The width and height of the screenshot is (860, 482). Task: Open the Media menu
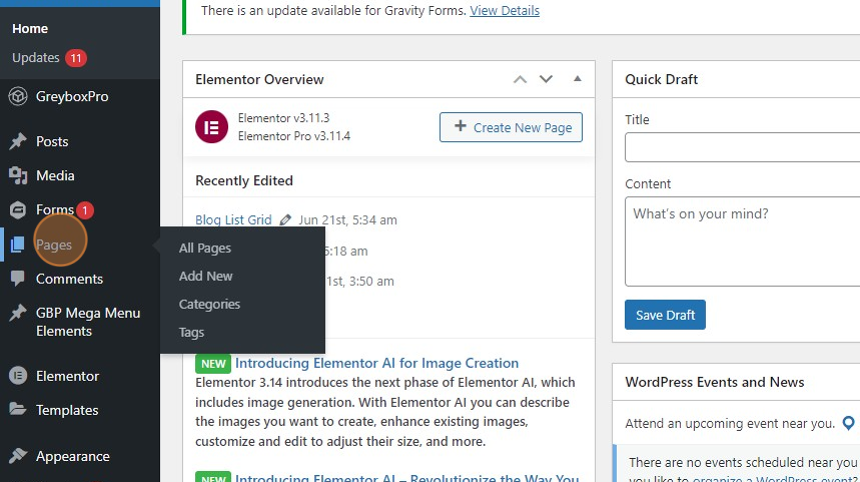[55, 175]
